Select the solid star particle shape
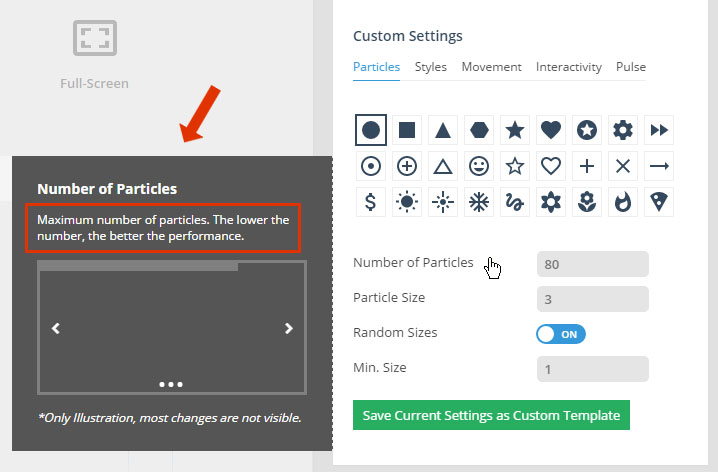 click(515, 130)
